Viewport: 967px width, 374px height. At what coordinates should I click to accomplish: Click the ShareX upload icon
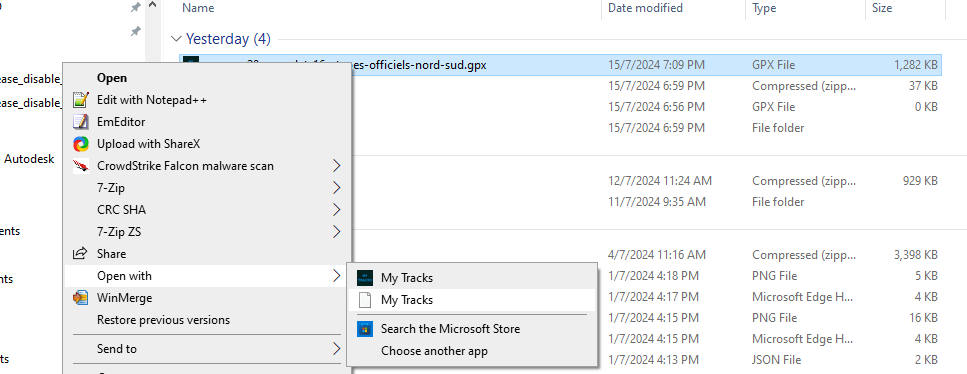(81, 144)
